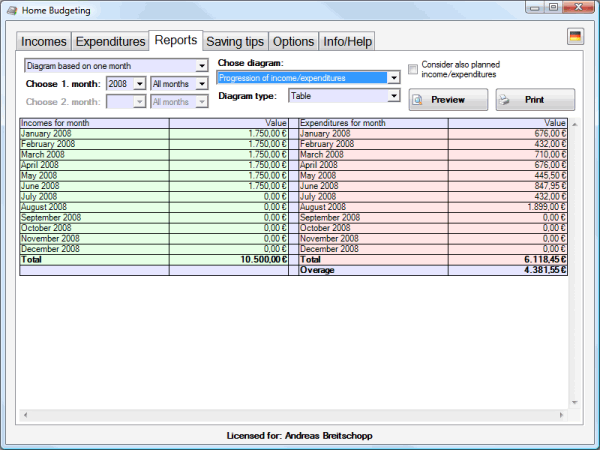Click the 'Expenditures for month' column header
The width and height of the screenshot is (600, 450).
coord(372,123)
